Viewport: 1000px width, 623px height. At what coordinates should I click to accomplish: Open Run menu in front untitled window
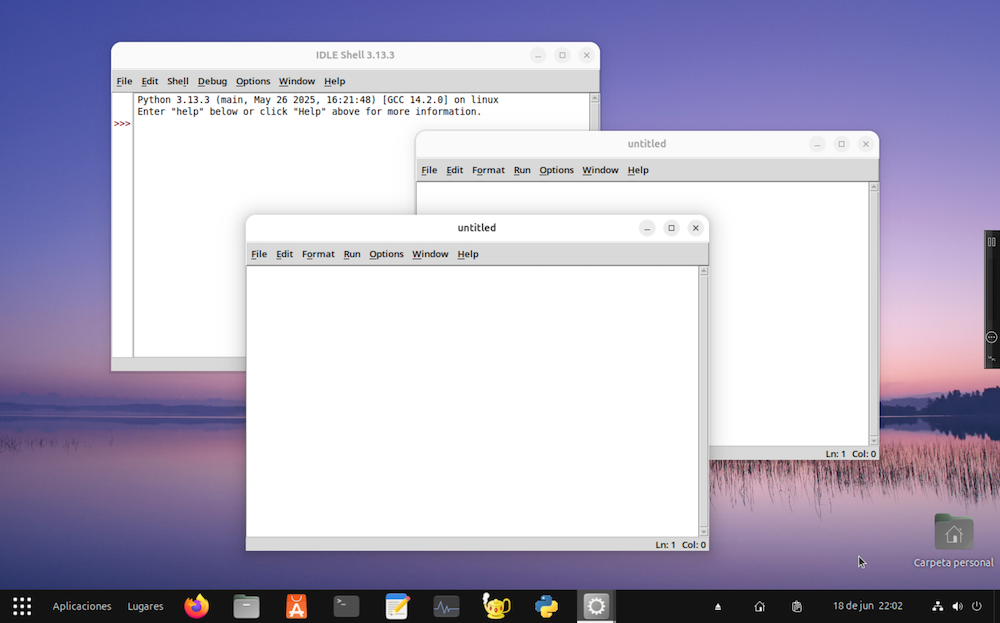(x=352, y=254)
